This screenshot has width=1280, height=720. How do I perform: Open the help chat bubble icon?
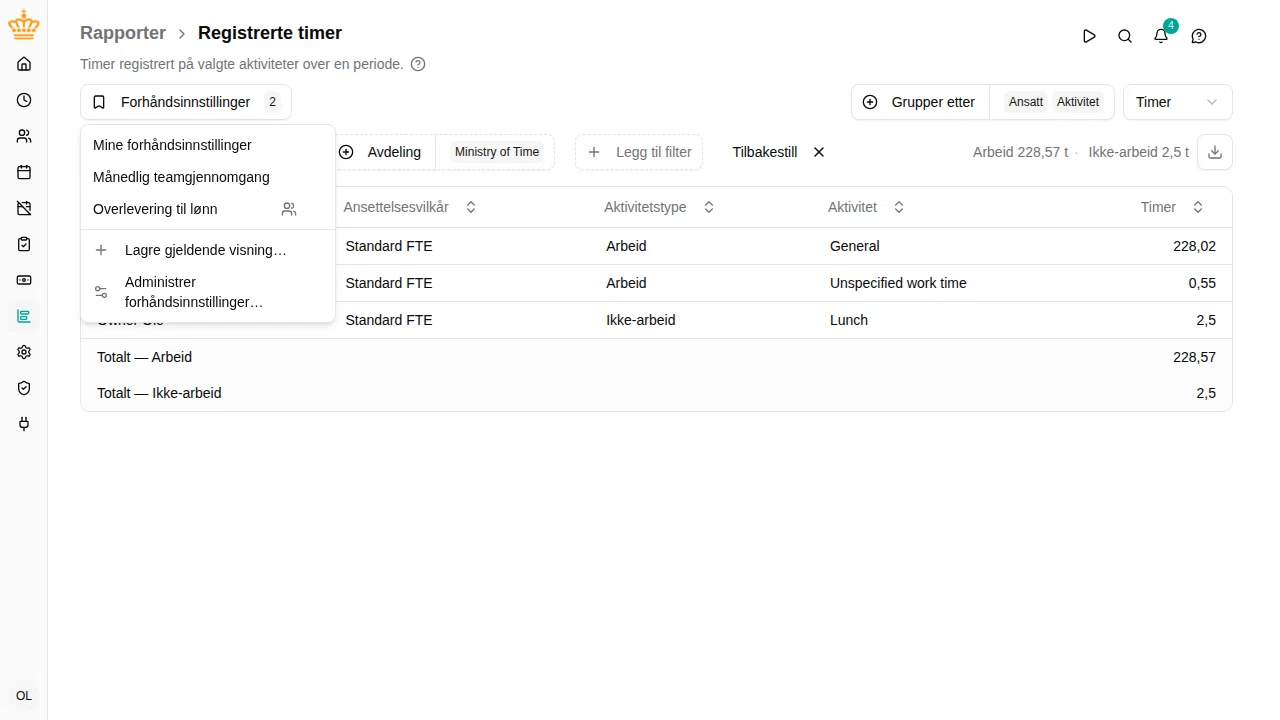pos(1199,36)
